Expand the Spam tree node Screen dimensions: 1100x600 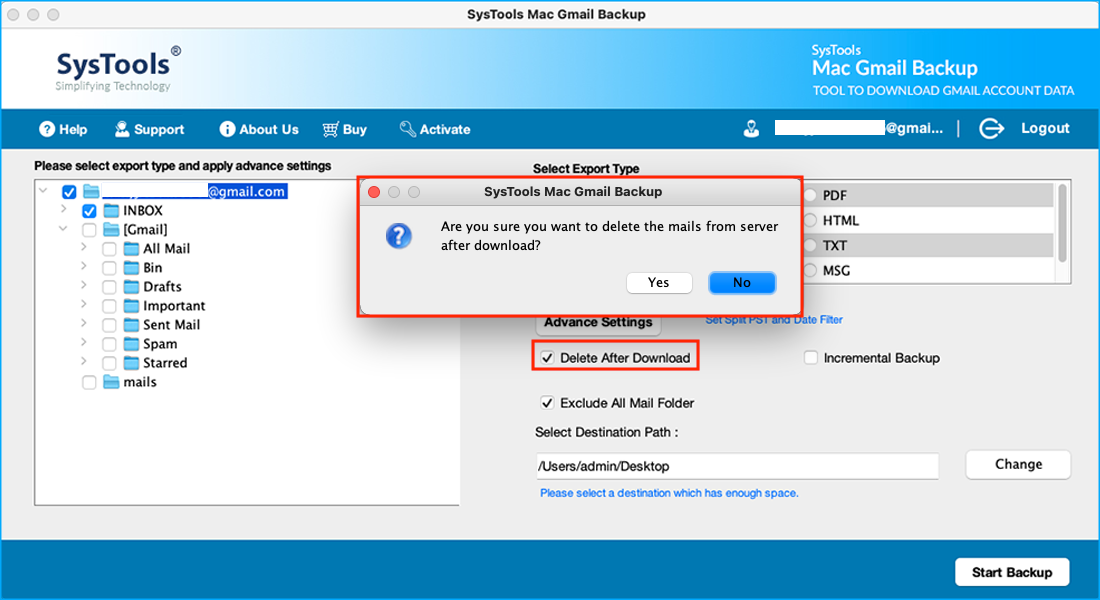point(83,342)
